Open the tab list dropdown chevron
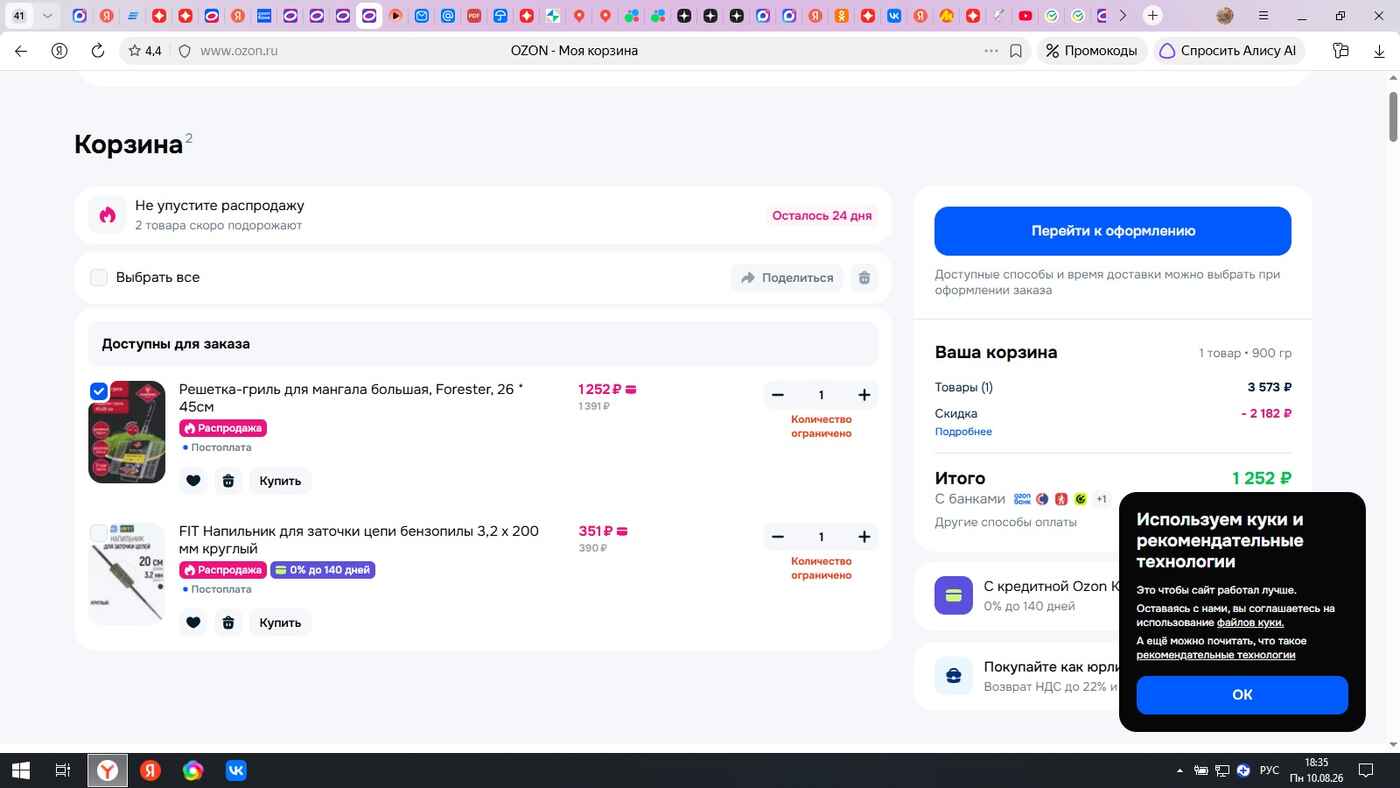The height and width of the screenshot is (788, 1400). pyautogui.click(x=47, y=16)
